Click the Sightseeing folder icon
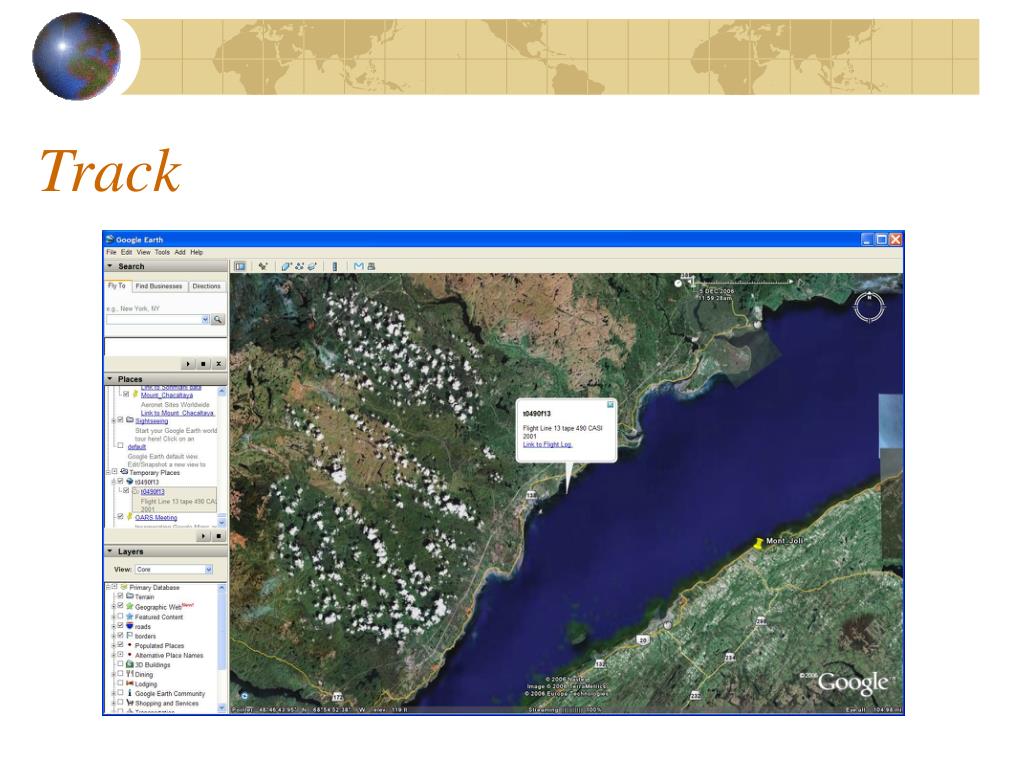The image size is (1024, 768). tap(129, 420)
